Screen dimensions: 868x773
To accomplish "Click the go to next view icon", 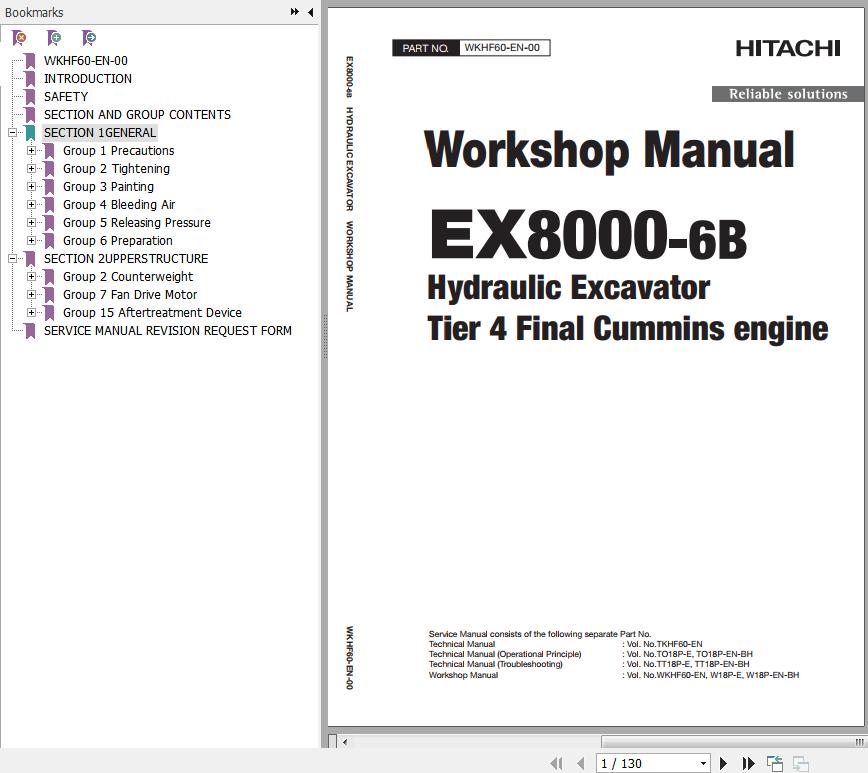I will tap(800, 764).
